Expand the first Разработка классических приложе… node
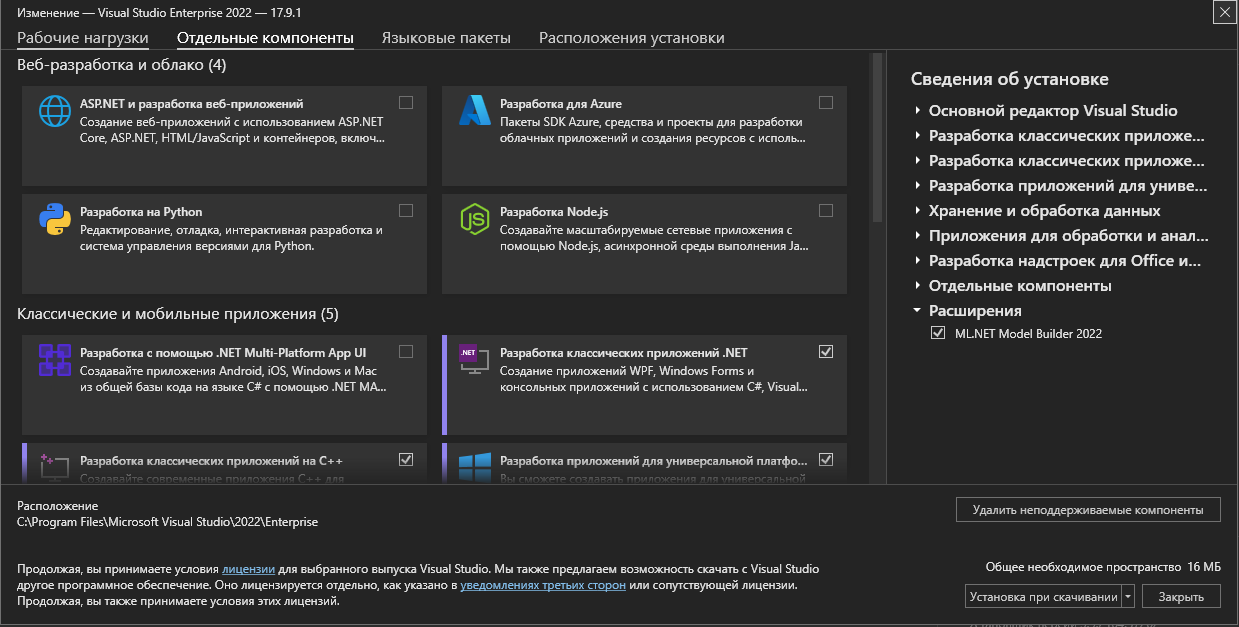The image size is (1239, 627). coord(917,136)
